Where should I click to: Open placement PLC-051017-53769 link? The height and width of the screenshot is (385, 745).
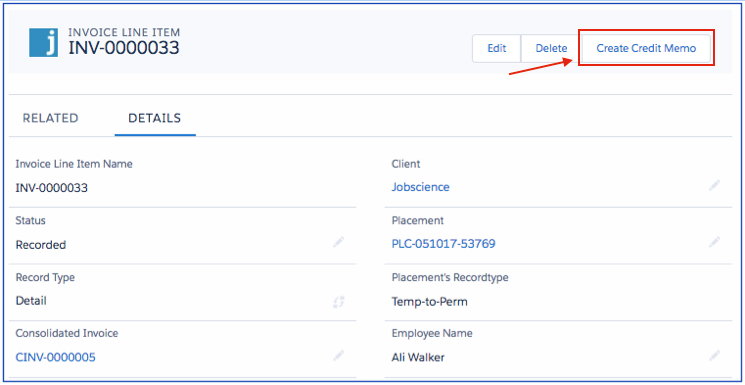443,244
